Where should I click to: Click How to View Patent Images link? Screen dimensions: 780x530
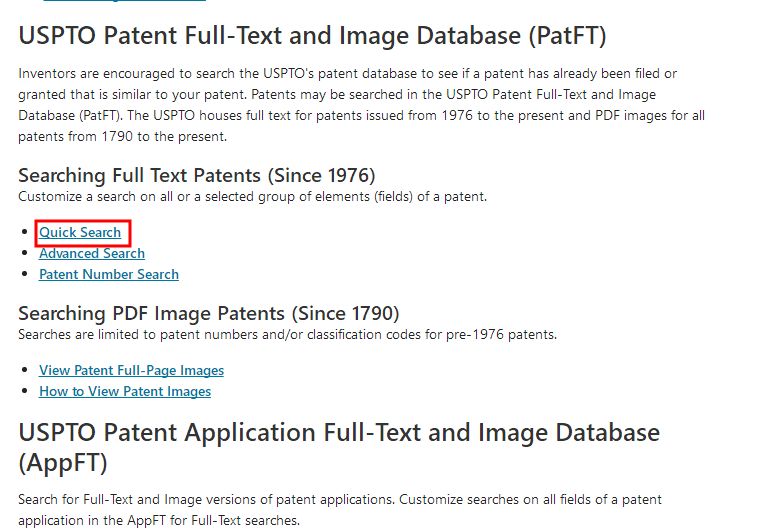[x=125, y=391]
